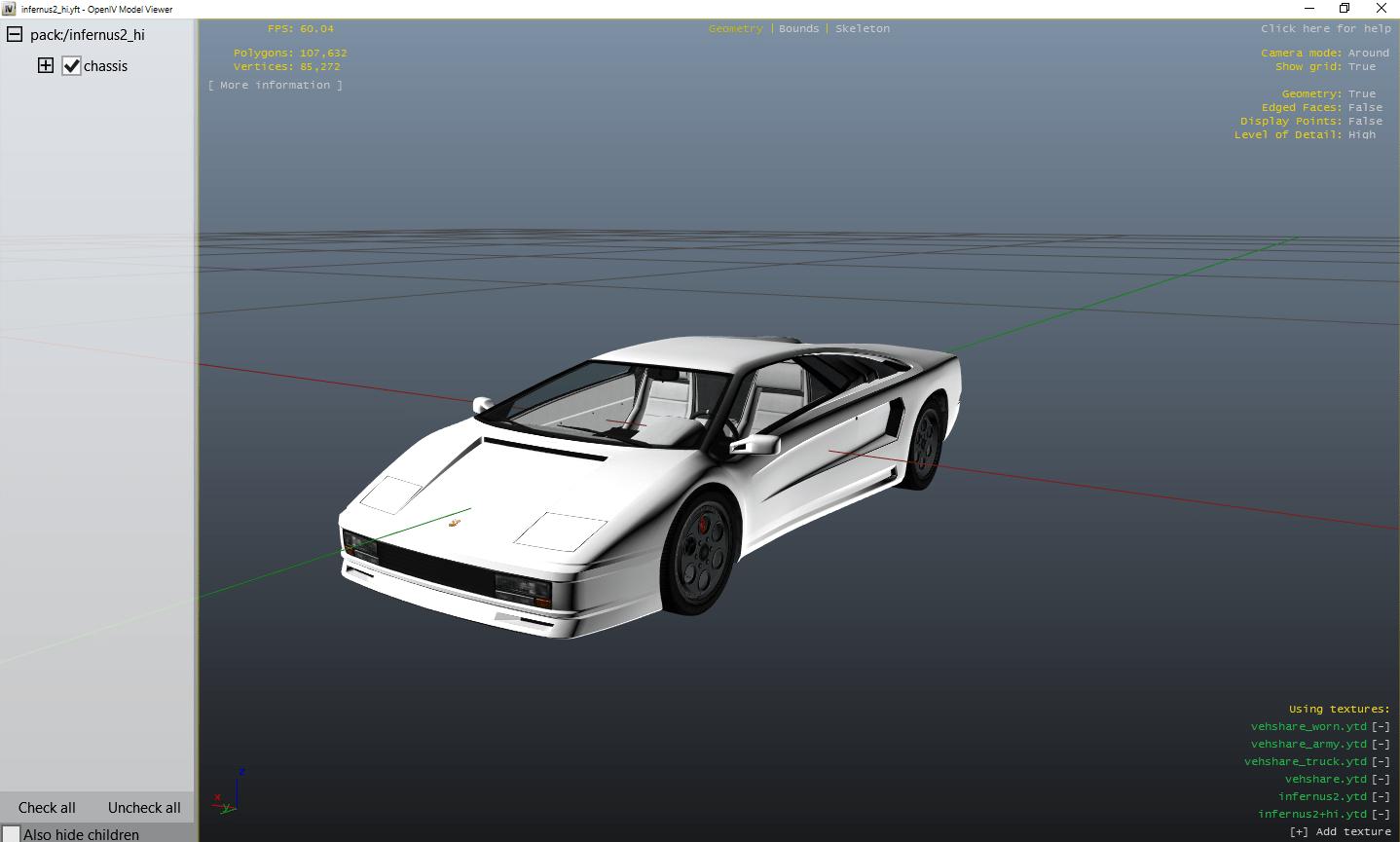Remove the vehshare.ytd texture with [-]

1381,779
